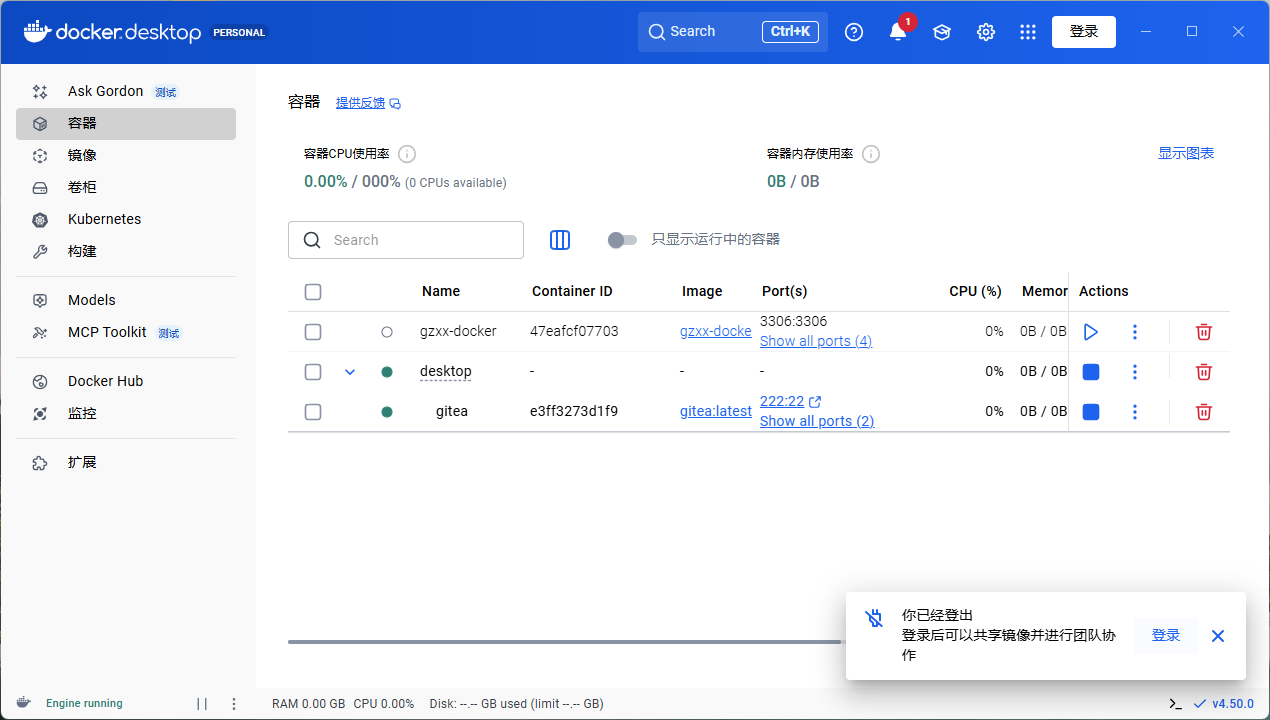Delete the desktop stack
This screenshot has width=1270, height=720.
pos(1204,372)
